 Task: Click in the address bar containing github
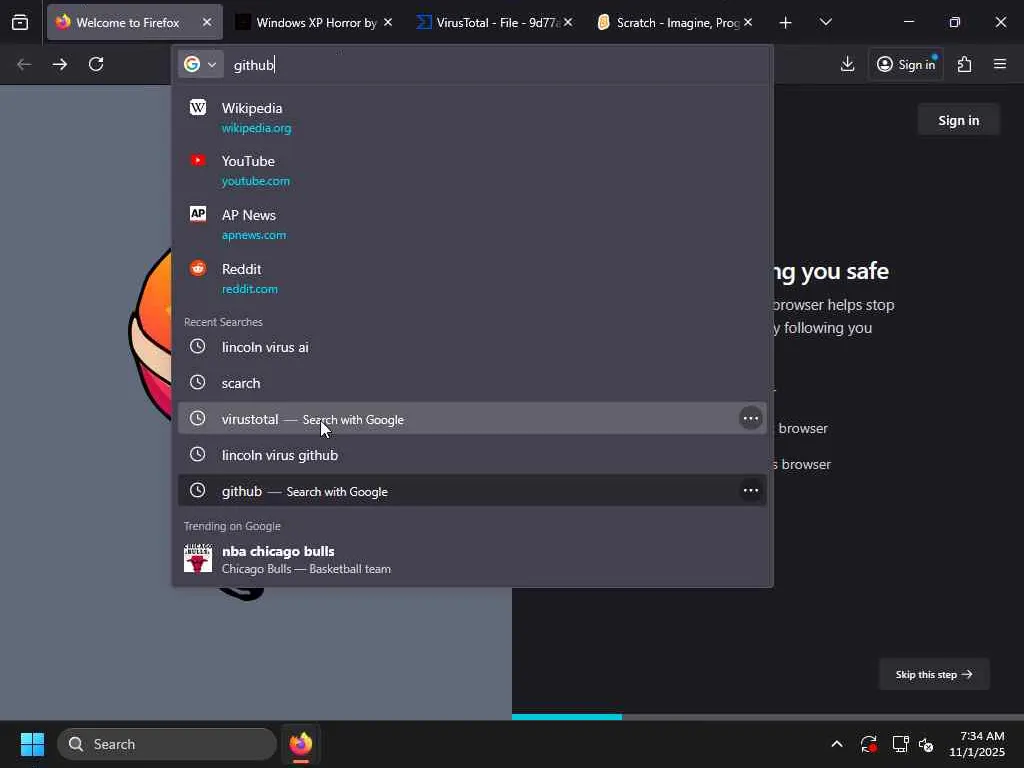tap(496, 65)
